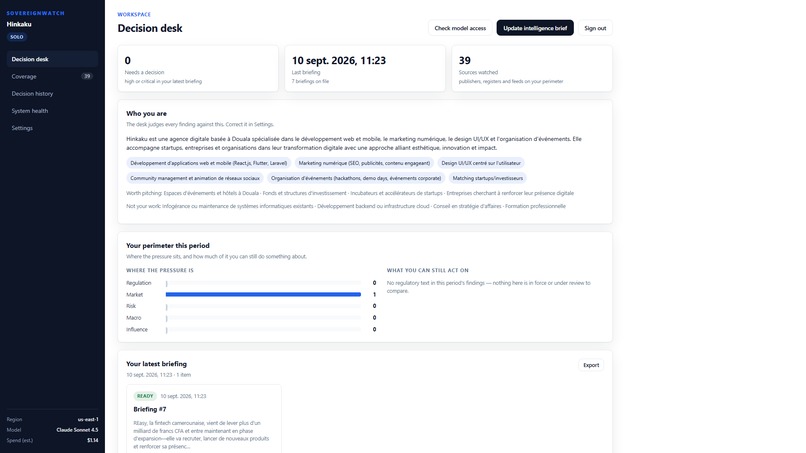Viewport: 806px width, 453px height.
Task: Click the READY status badge
Action: pyautogui.click(x=145, y=396)
